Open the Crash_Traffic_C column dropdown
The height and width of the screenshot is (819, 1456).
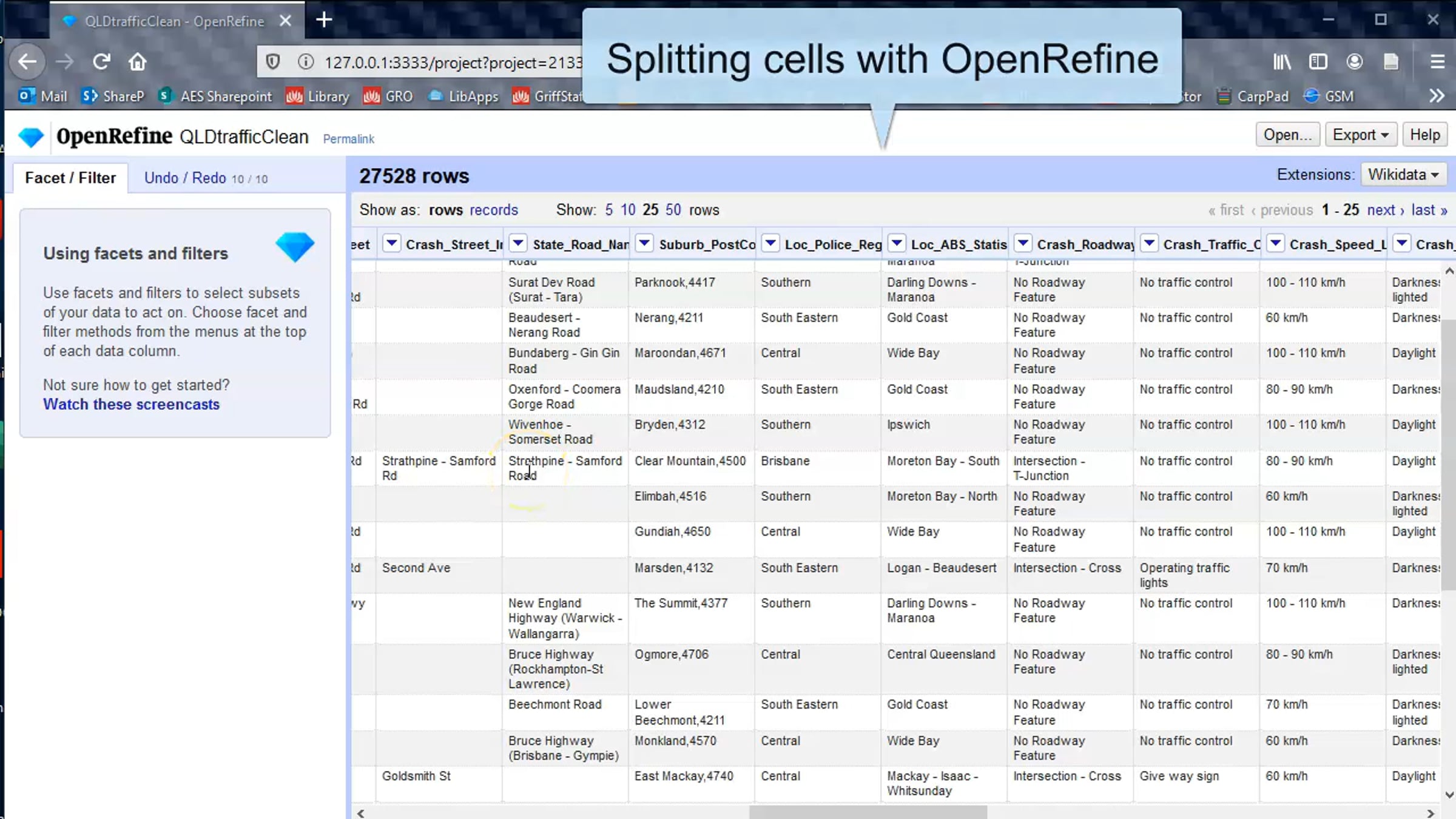tap(1149, 243)
